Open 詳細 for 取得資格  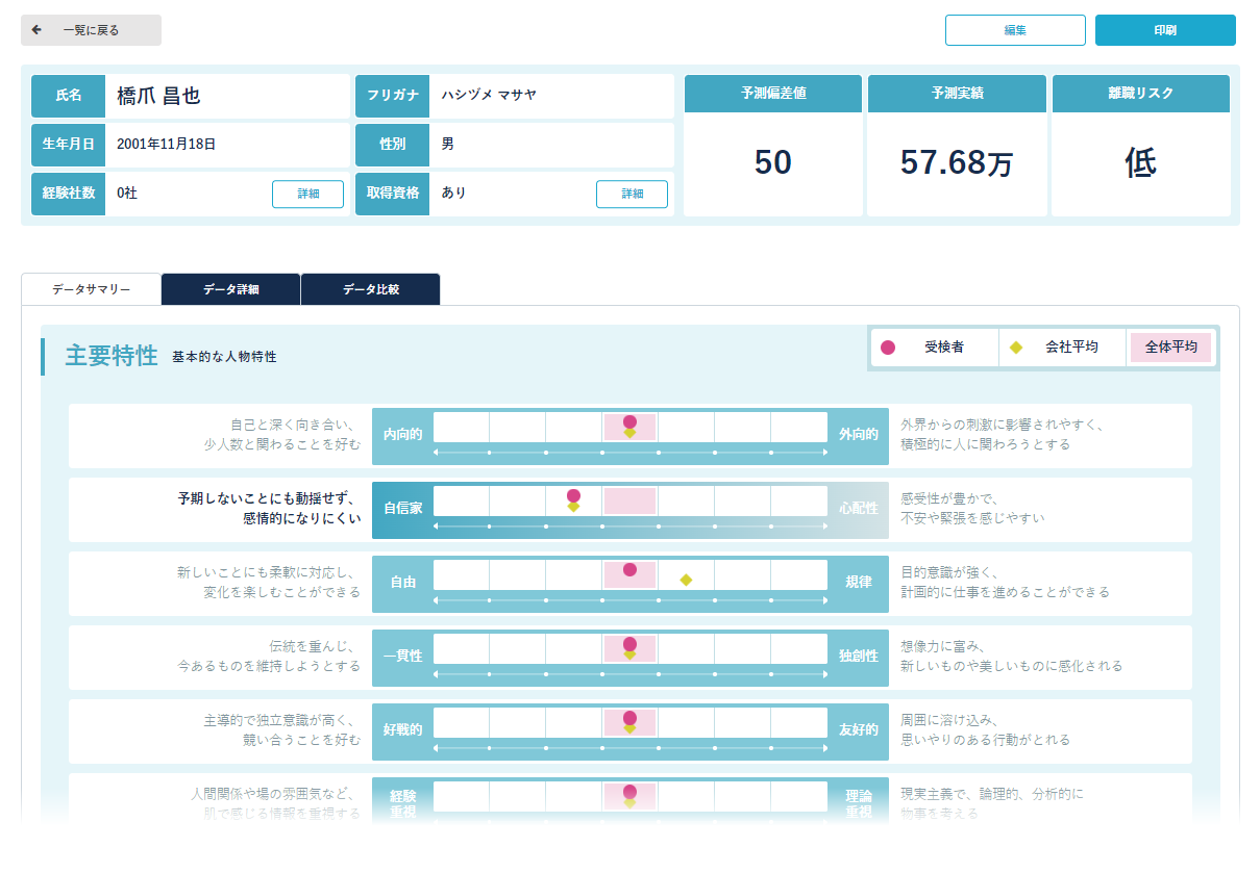coord(632,194)
